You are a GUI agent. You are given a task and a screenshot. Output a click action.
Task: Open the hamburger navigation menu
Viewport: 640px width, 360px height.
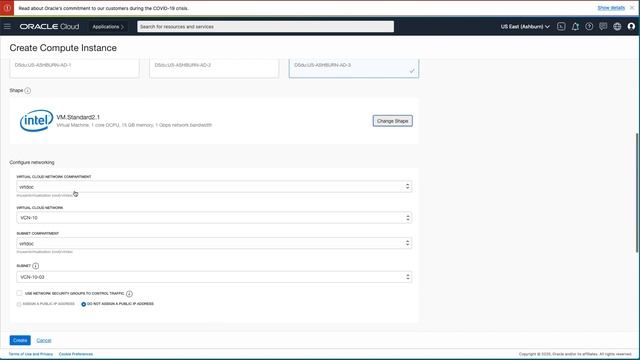click(7, 27)
